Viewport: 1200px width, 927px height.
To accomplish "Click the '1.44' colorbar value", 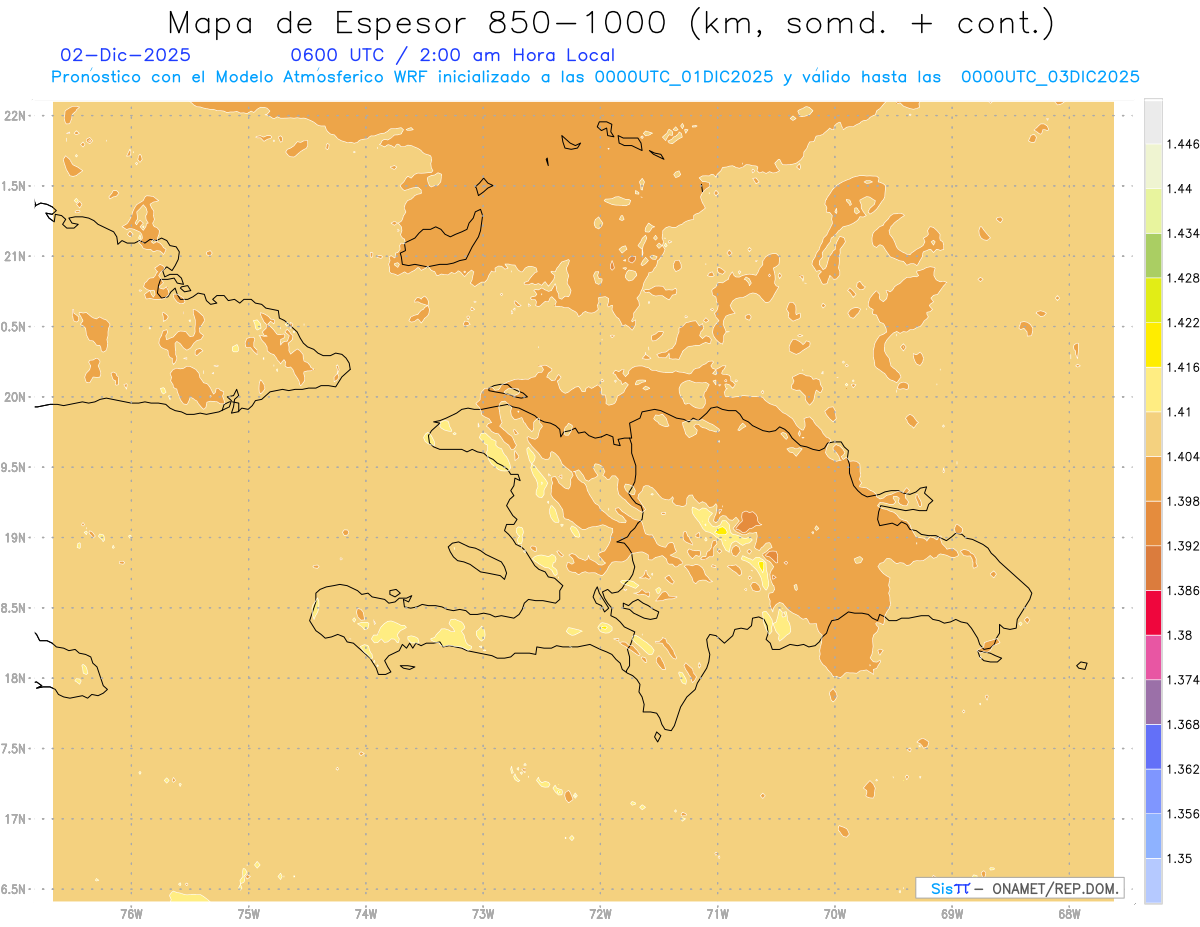I will pos(1180,188).
